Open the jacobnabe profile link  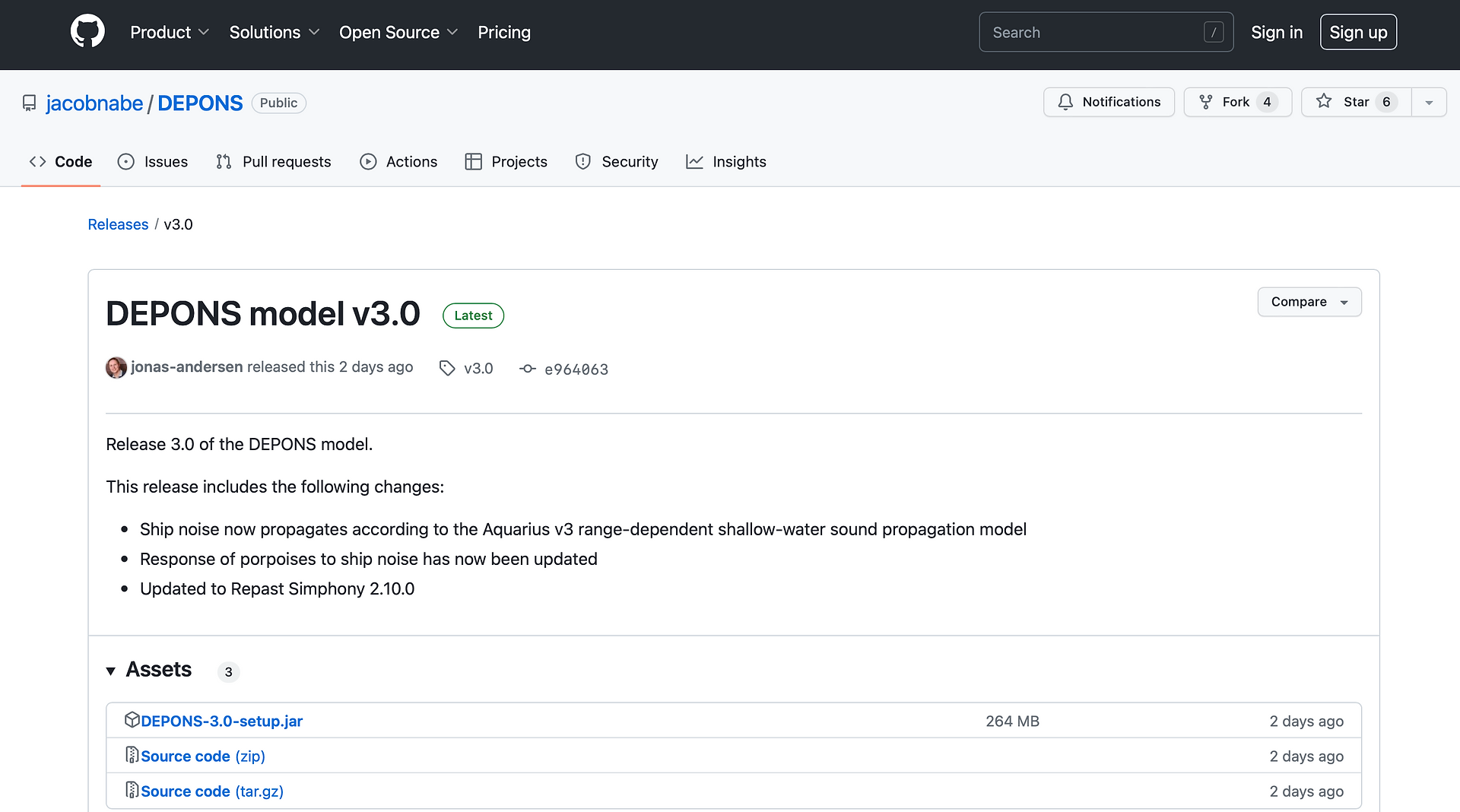94,103
